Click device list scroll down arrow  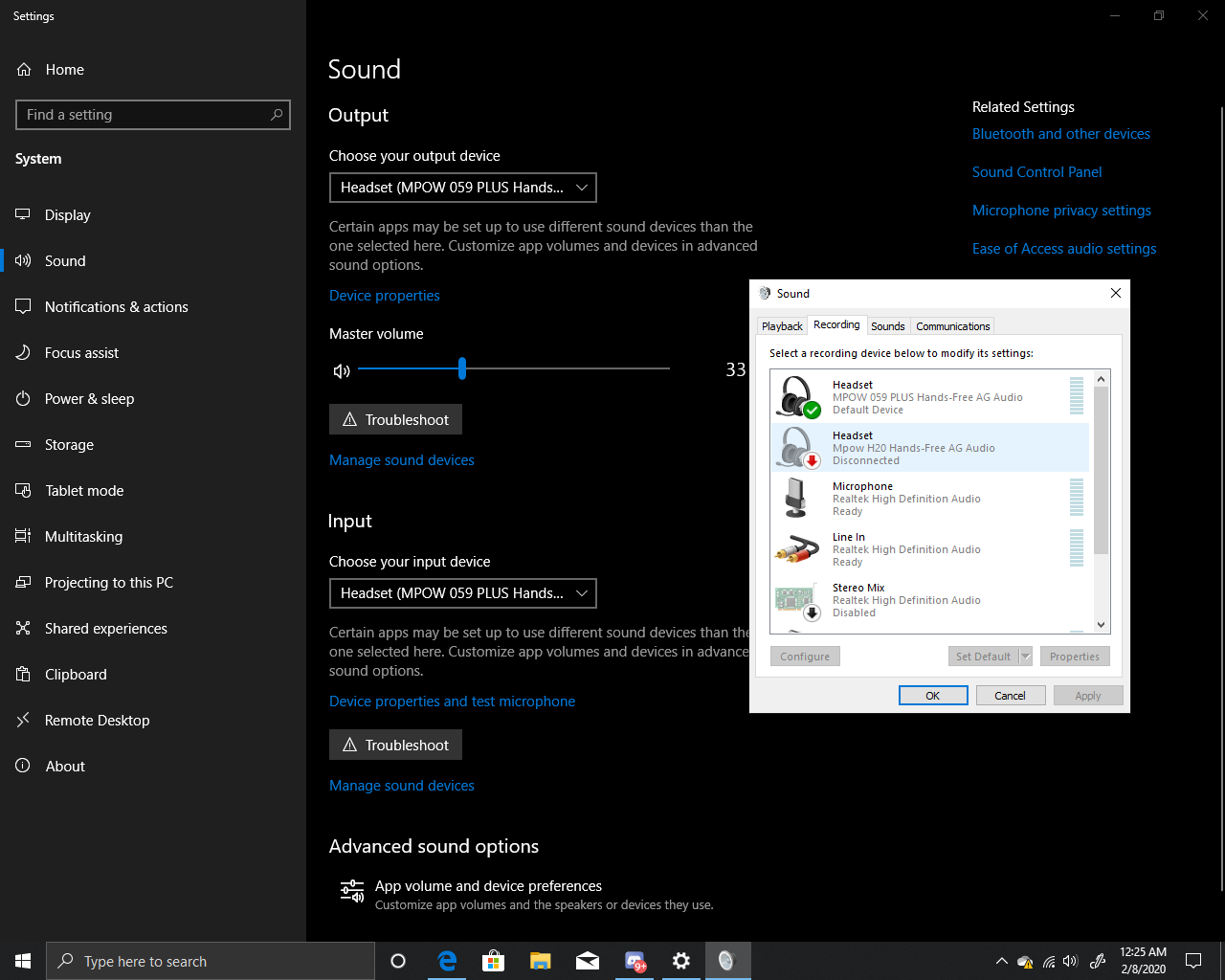tap(1101, 625)
